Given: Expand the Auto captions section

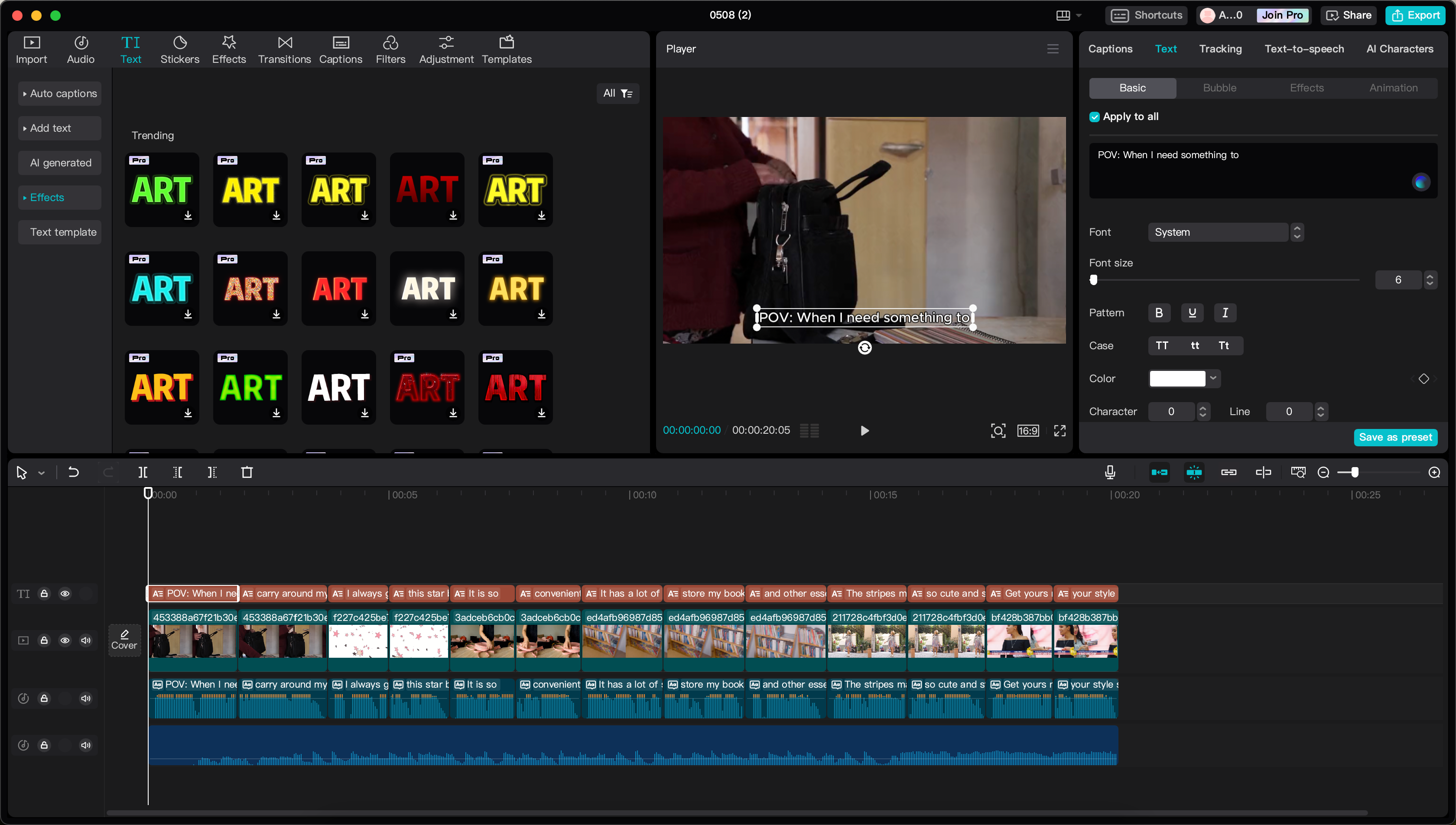Looking at the screenshot, I should coord(59,94).
